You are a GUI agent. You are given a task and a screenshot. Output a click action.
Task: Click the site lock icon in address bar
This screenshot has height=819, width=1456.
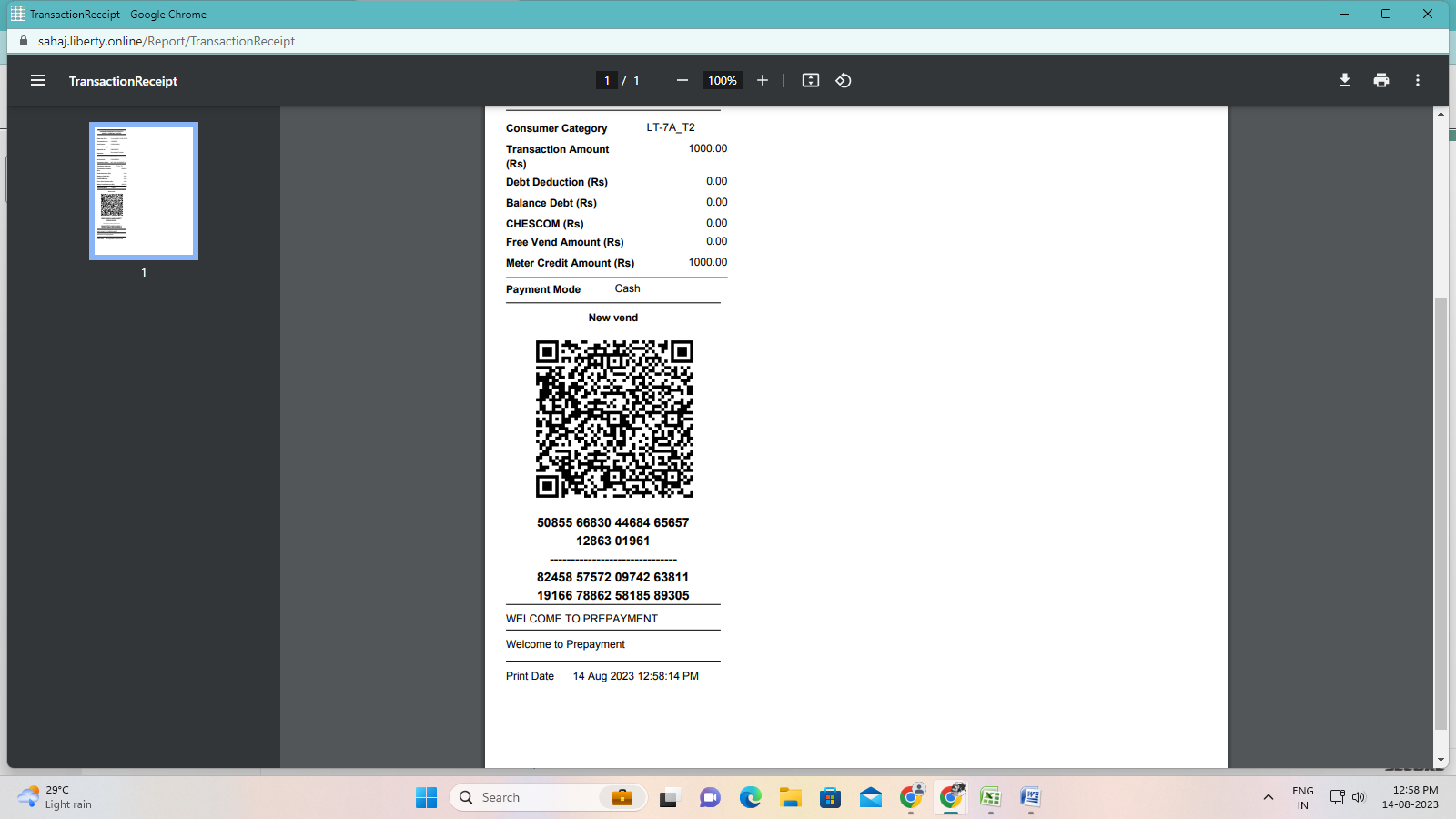(24, 41)
